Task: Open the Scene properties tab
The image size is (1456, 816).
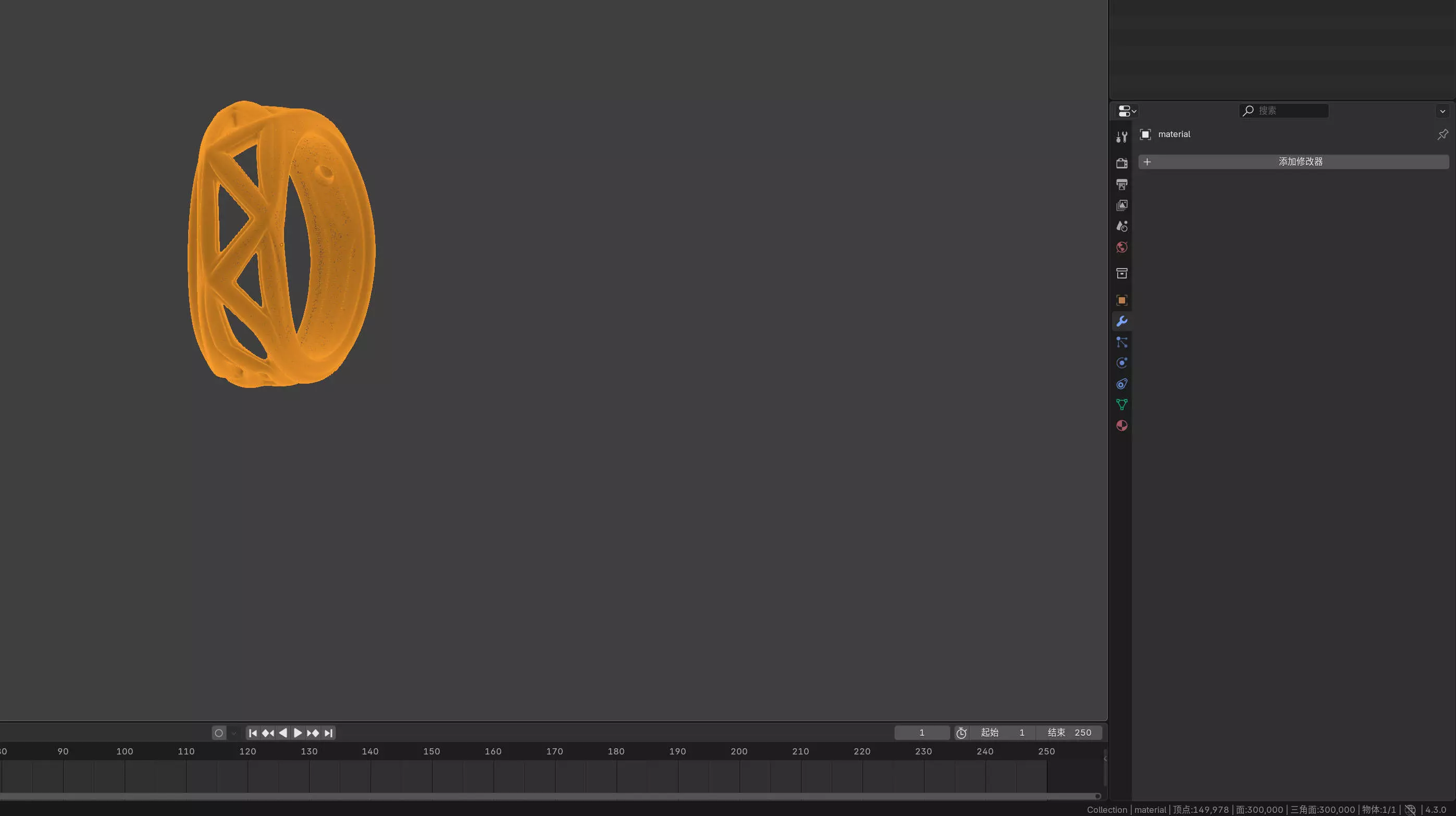Action: pos(1122,226)
